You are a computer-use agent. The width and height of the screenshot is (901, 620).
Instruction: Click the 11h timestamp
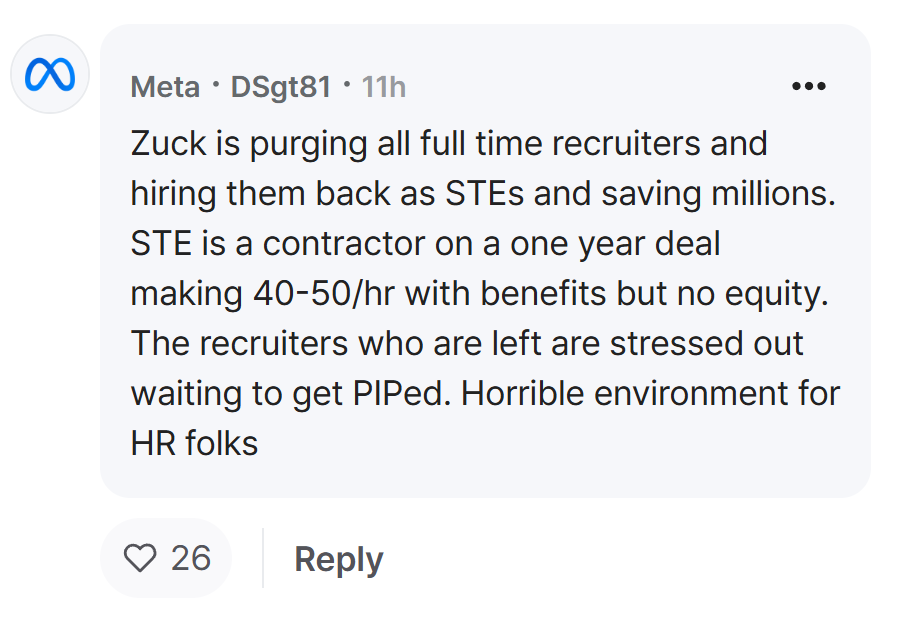click(x=384, y=87)
